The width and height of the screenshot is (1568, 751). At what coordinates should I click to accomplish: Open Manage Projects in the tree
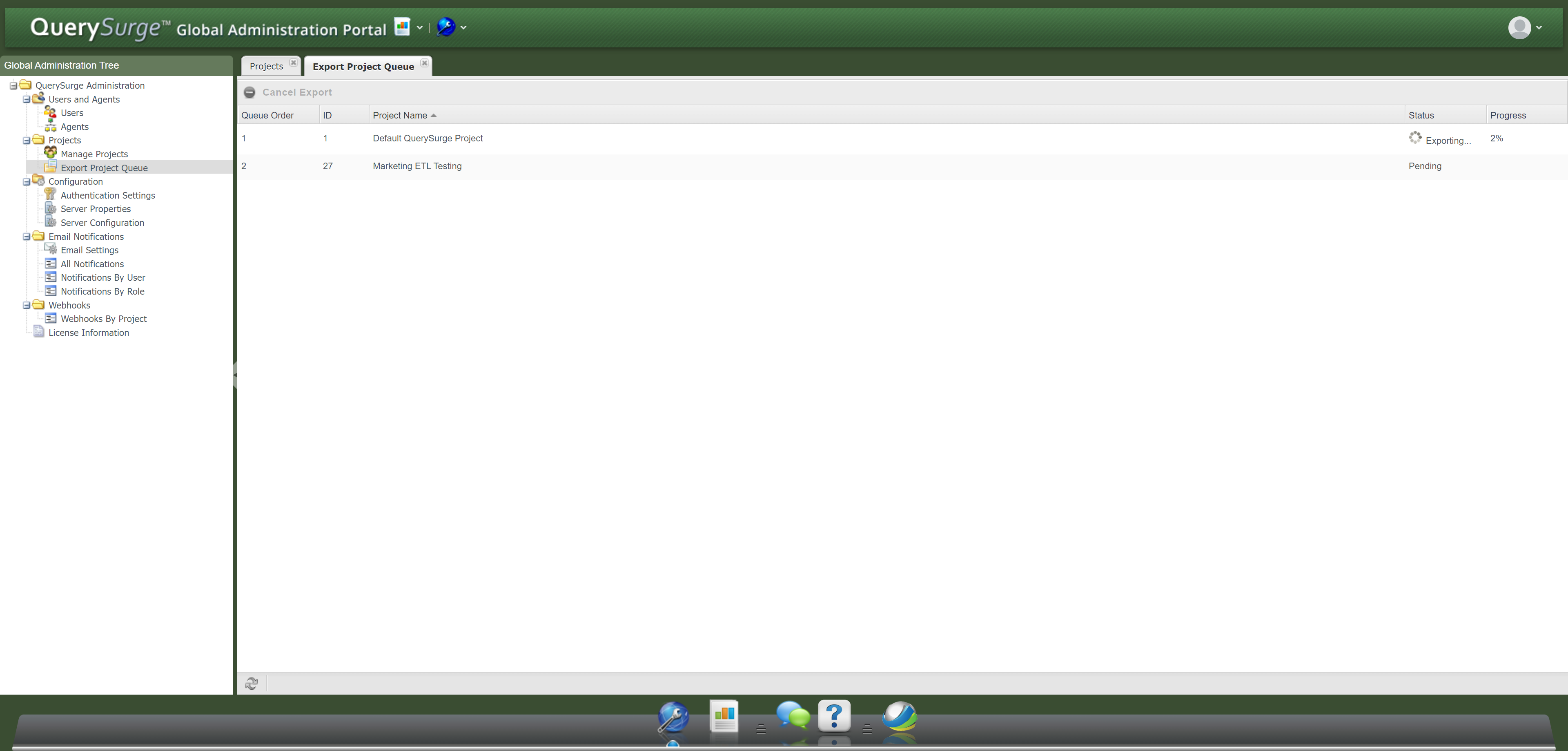[x=94, y=154]
